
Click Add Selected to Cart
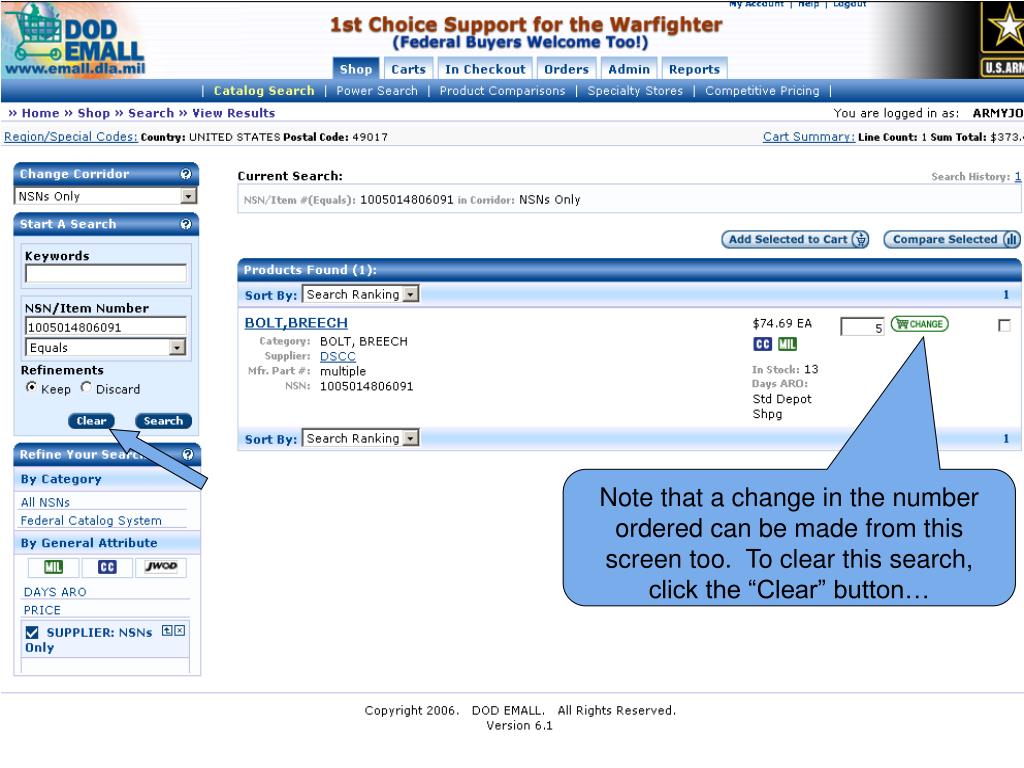[795, 239]
